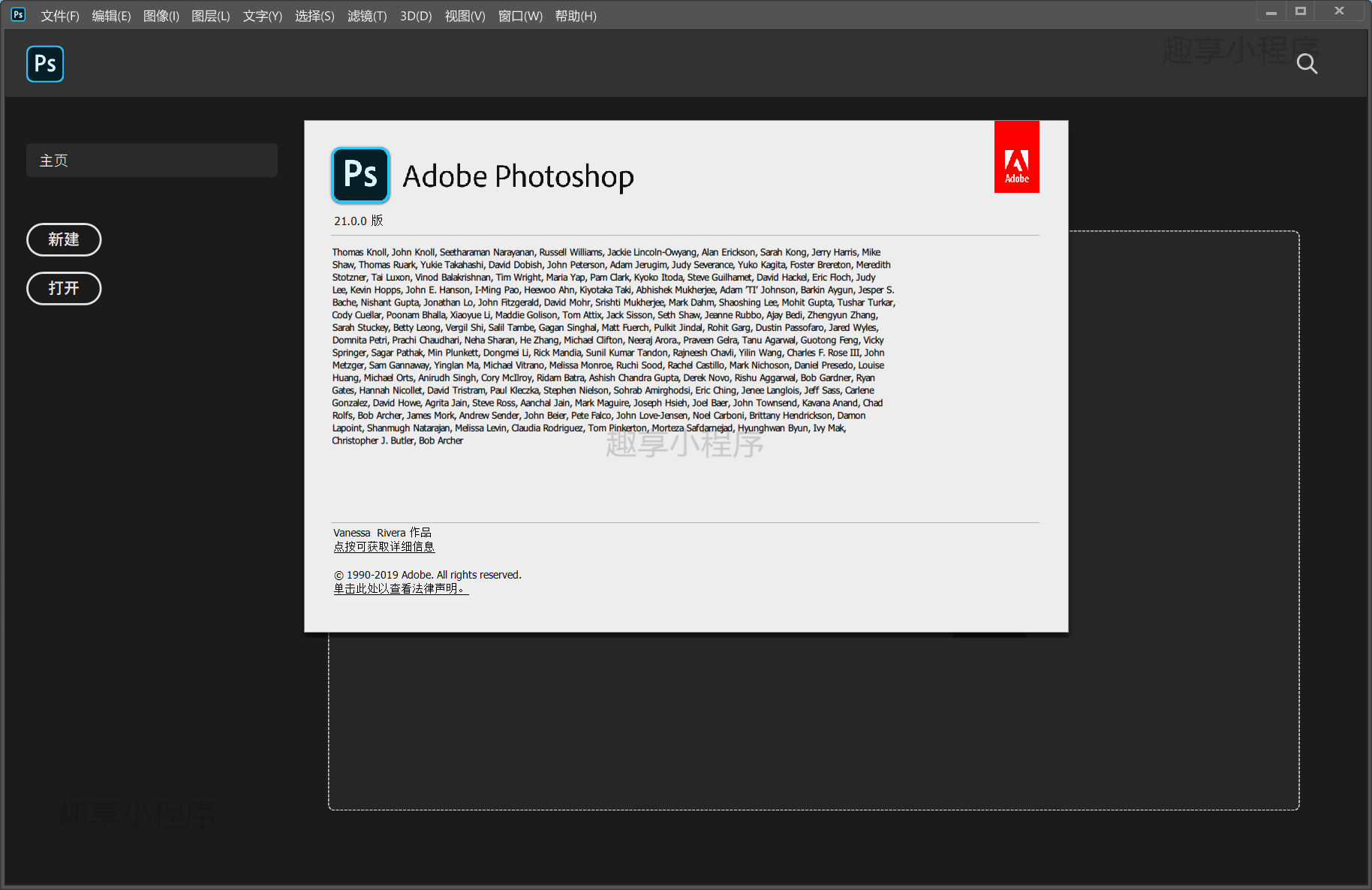The height and width of the screenshot is (890, 1372).
Task: Open the 图像(I) menu
Action: click(161, 16)
